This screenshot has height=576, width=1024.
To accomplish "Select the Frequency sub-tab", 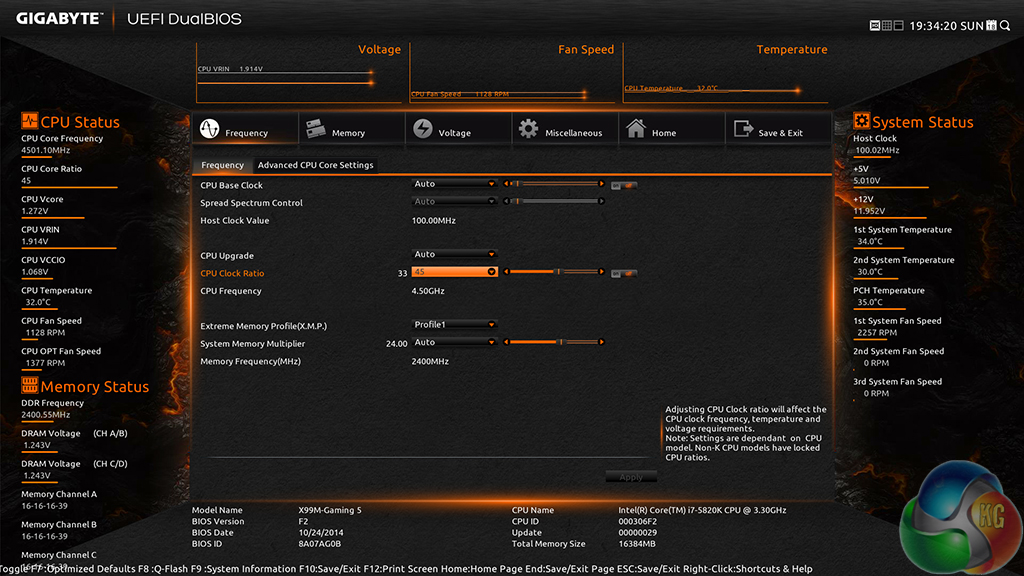I will click(x=222, y=165).
